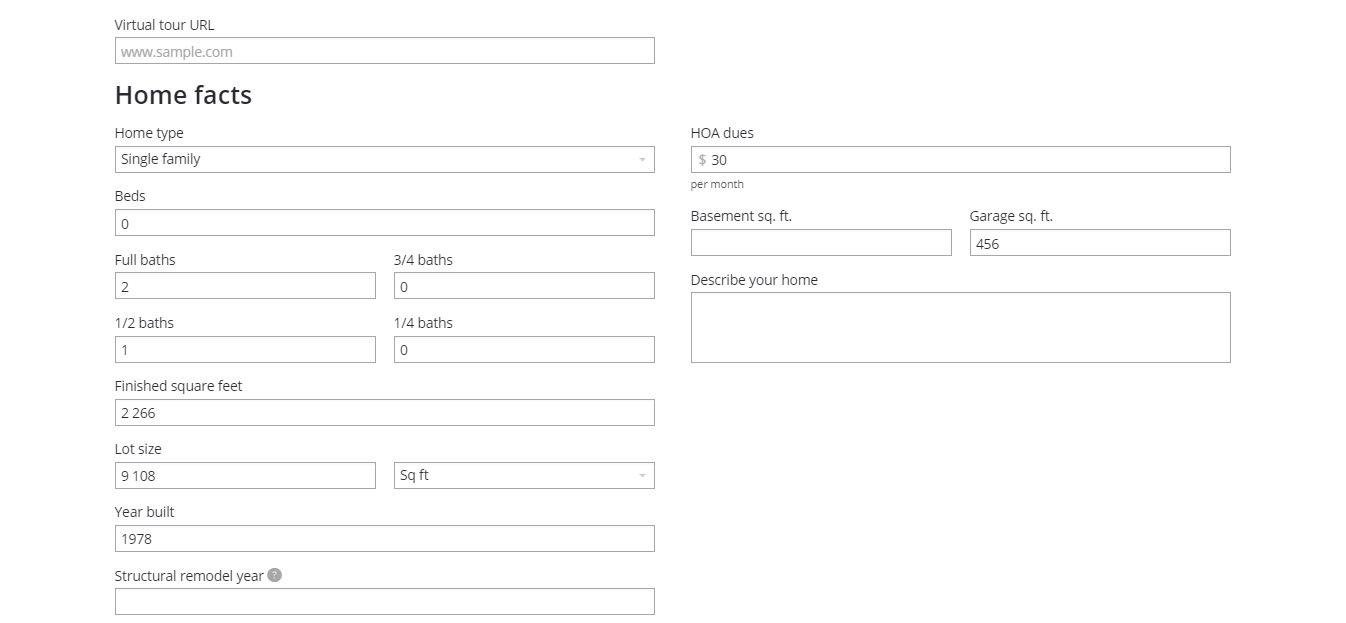This screenshot has width=1346, height=623.
Task: Click the Lot size label
Action: coord(138,449)
